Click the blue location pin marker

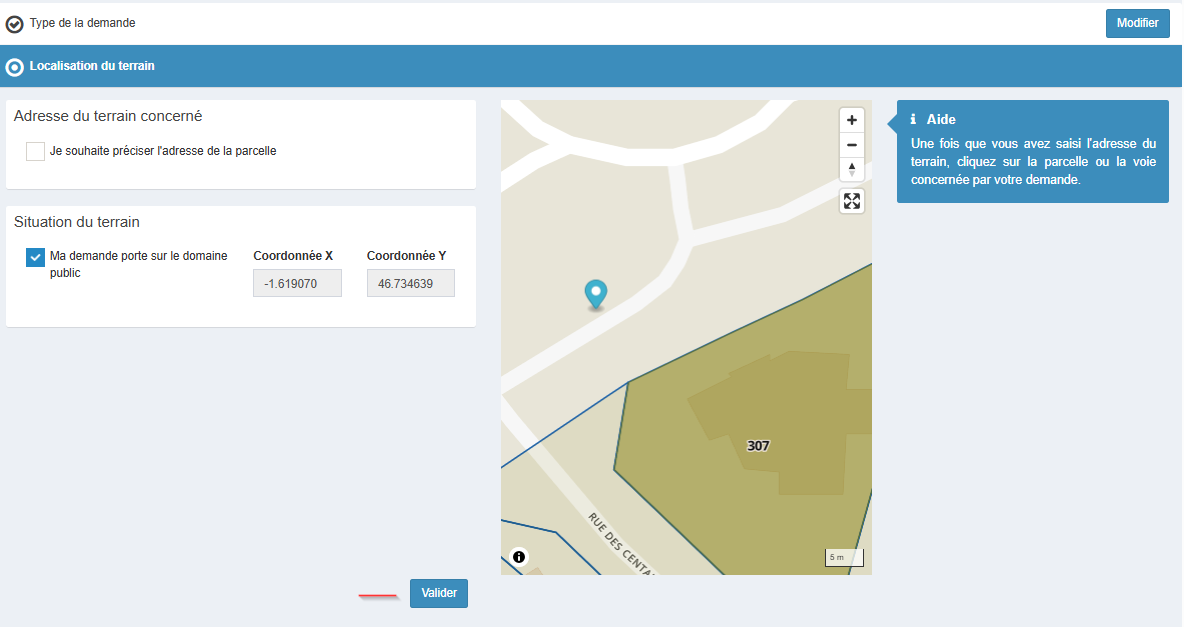coord(596,294)
